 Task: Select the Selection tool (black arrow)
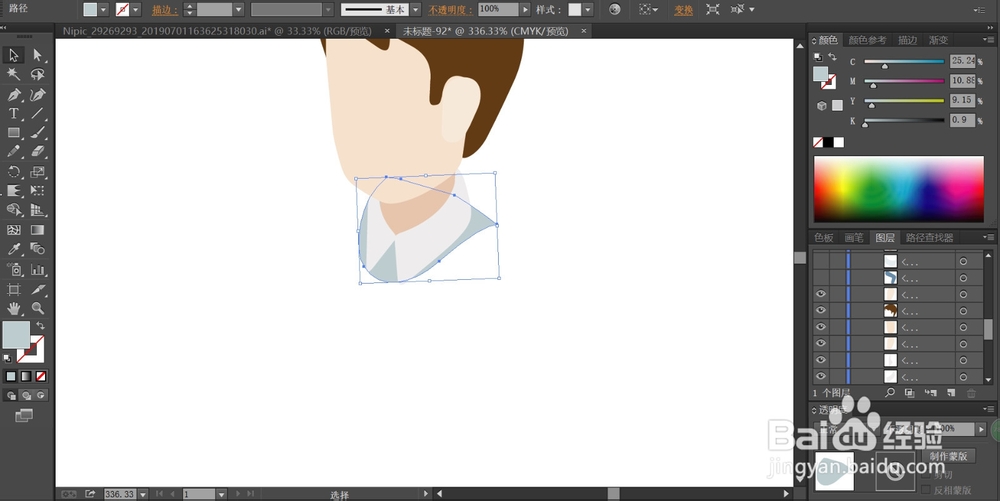coord(13,55)
